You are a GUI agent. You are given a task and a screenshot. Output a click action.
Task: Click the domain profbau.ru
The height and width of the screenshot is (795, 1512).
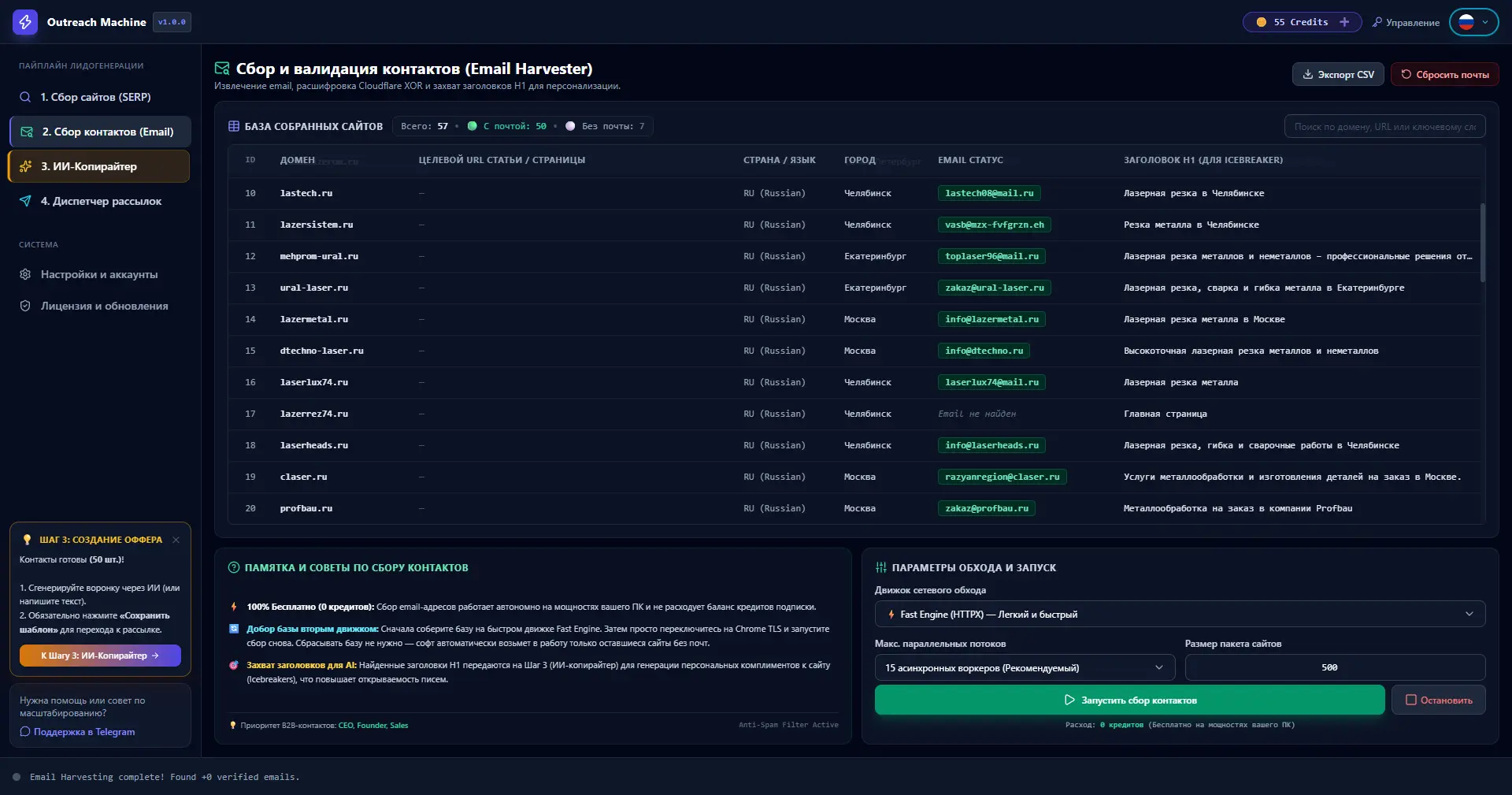[306, 508]
